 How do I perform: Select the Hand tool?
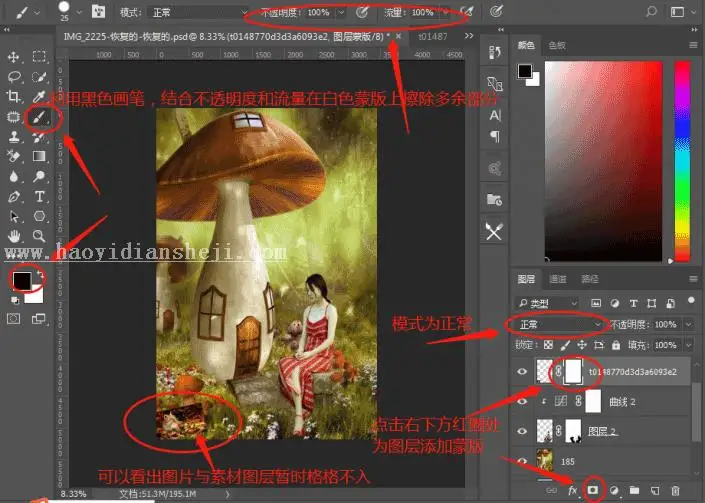pyautogui.click(x=14, y=236)
